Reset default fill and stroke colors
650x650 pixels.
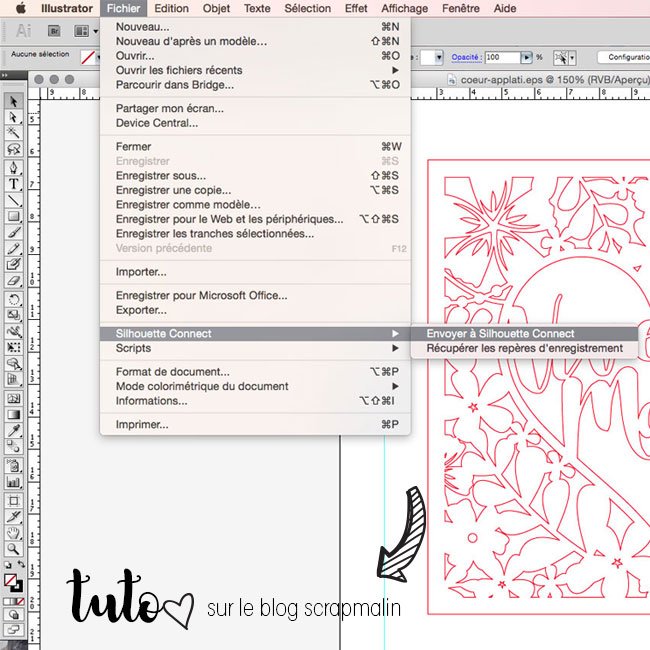7,565
